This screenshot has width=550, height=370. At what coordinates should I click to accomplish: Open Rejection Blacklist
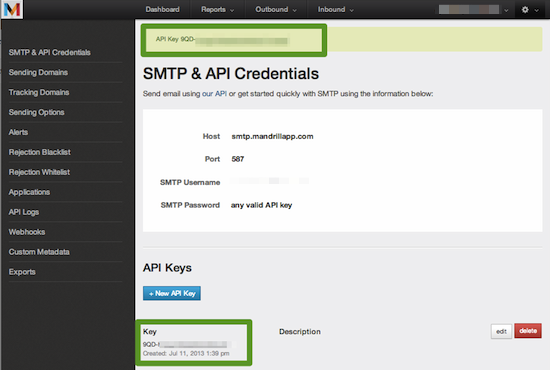40,153
